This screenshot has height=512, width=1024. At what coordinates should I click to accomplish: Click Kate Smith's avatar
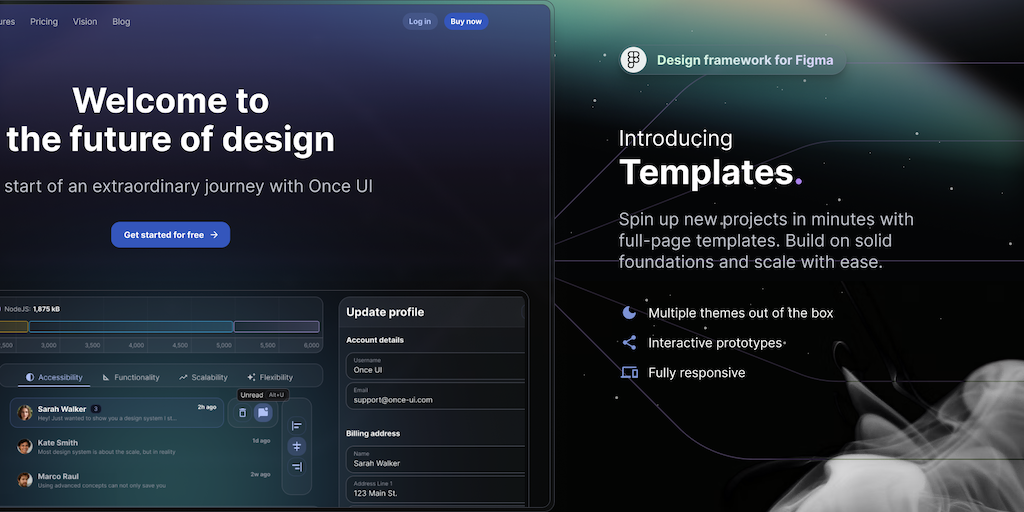25,447
